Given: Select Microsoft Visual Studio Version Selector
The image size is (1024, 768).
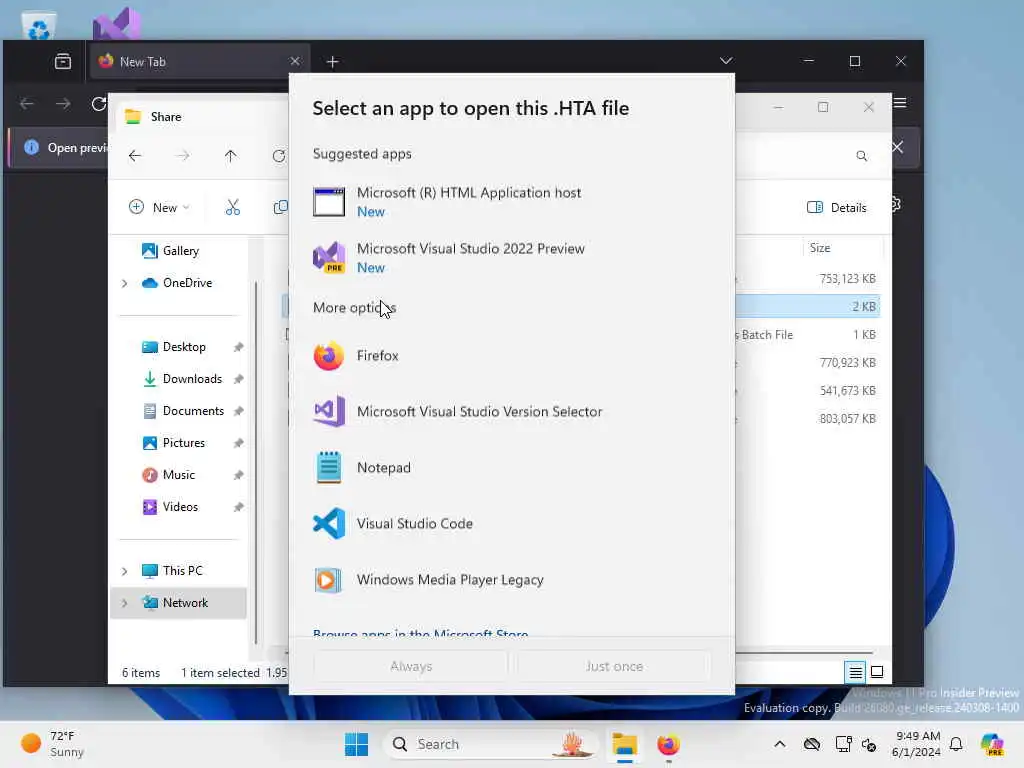Looking at the screenshot, I should click(511, 412).
